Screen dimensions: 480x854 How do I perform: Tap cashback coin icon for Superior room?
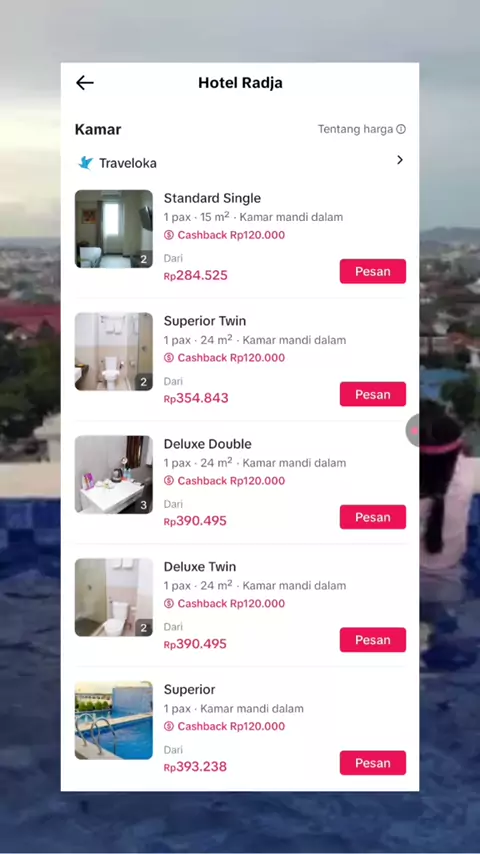tap(169, 727)
